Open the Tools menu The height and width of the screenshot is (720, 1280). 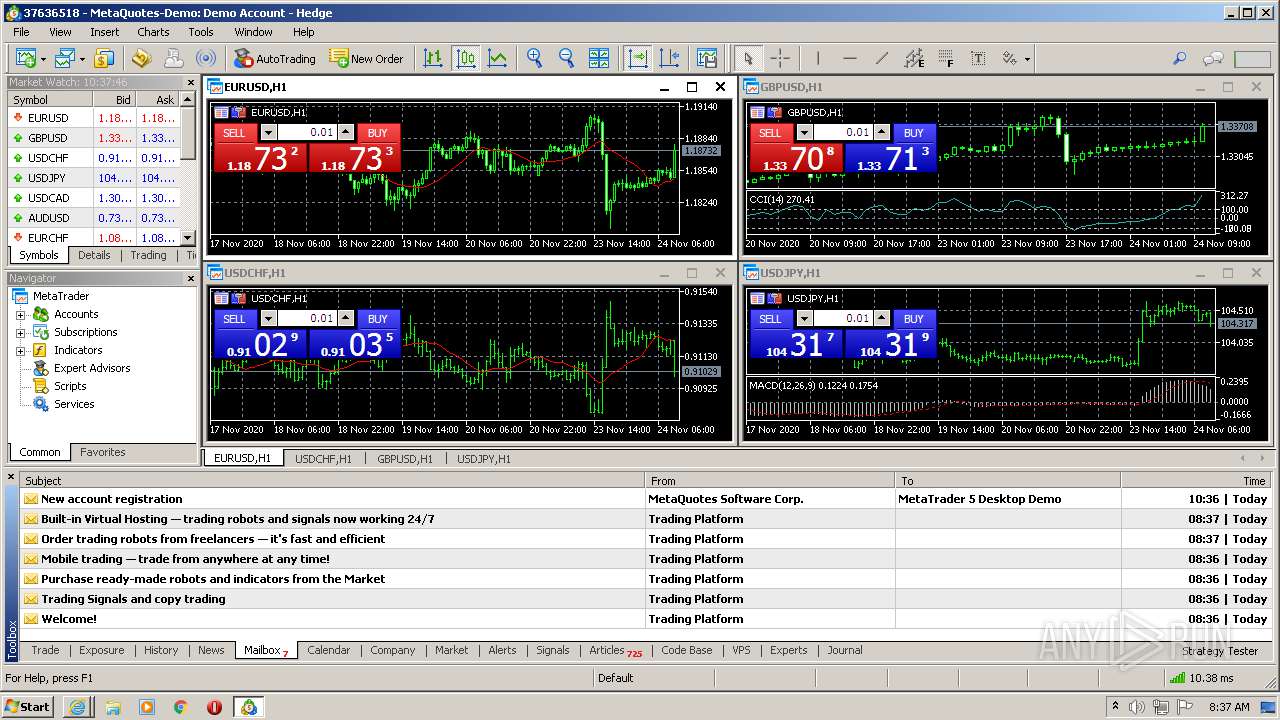click(201, 32)
